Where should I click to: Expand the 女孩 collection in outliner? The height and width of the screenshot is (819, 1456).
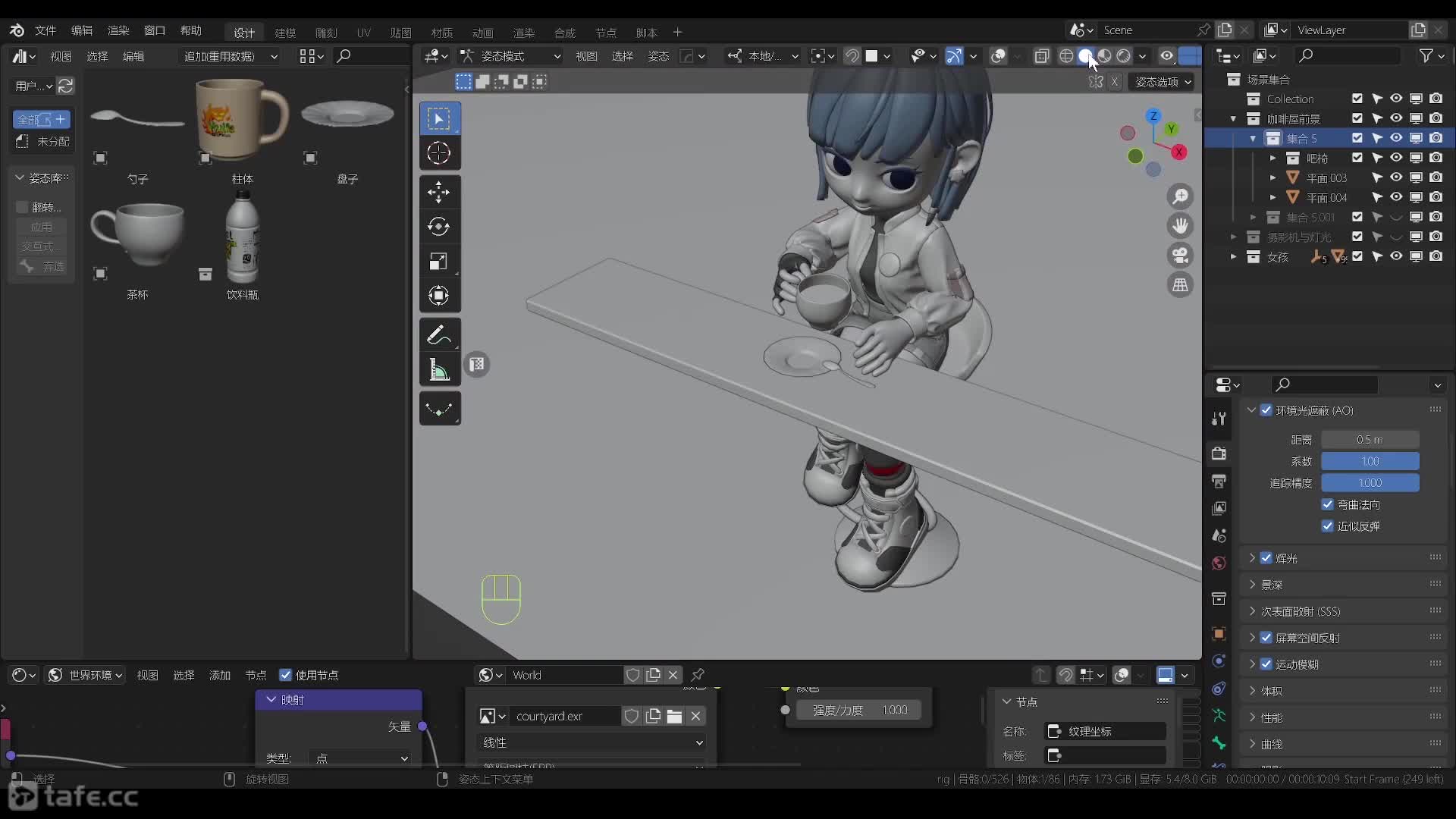1233,257
